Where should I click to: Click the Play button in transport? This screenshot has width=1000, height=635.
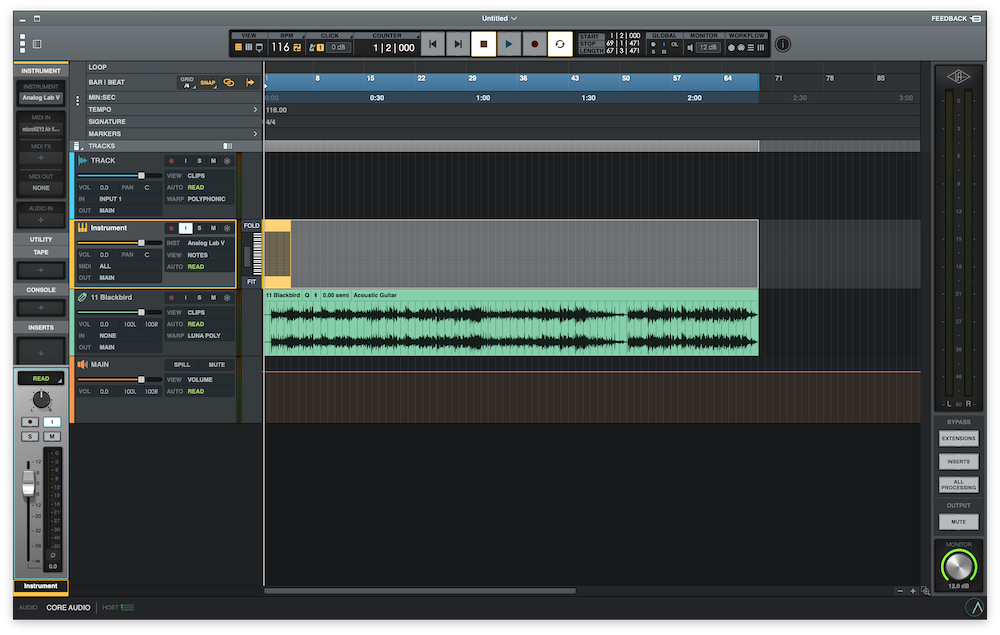point(509,44)
